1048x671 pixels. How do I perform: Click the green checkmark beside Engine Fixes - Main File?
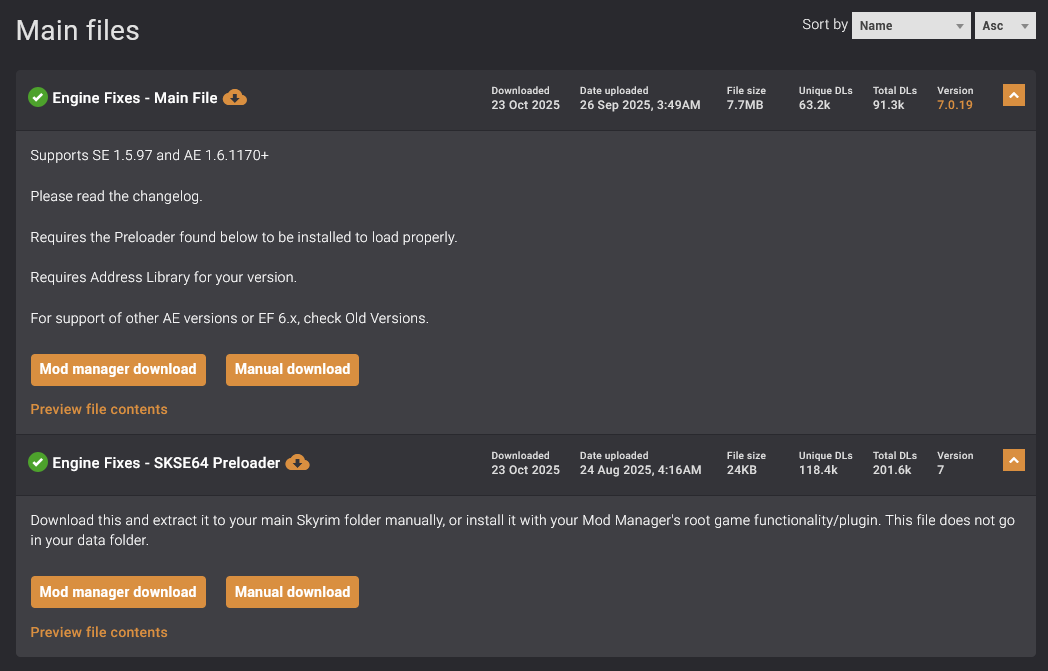click(38, 97)
